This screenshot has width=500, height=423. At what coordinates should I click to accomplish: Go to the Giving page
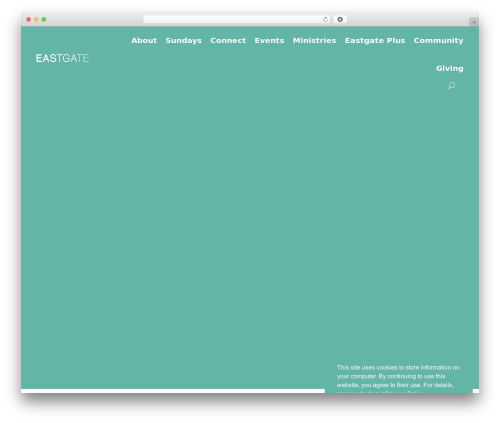pyautogui.click(x=450, y=68)
